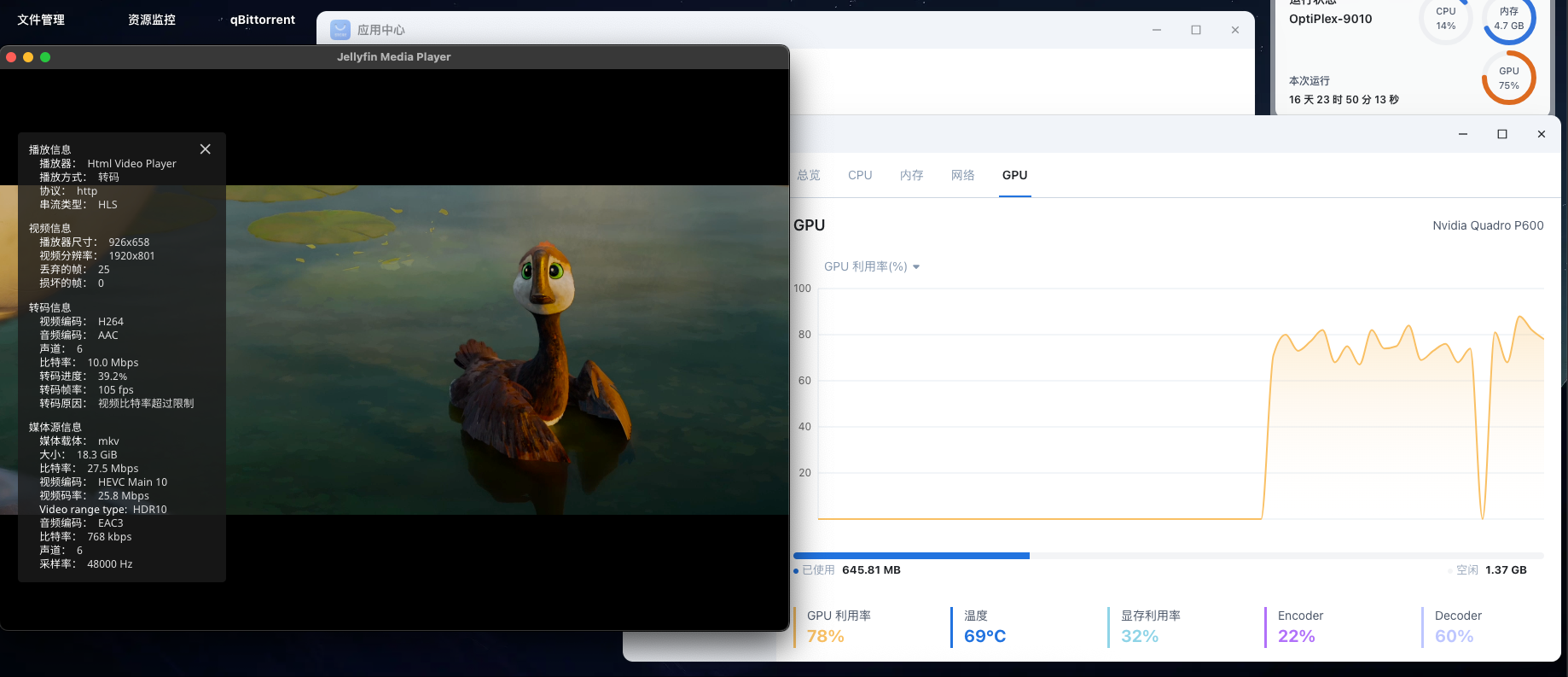Click the 视频编码 HEVC Main 10 row

(103, 482)
